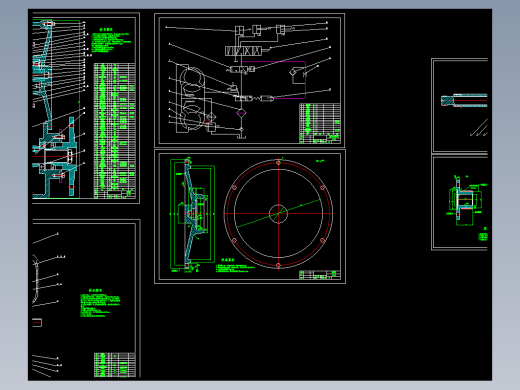Image resolution: width=520 pixels, height=390 pixels.
Task: Click the large circular flange front view
Action: pos(278,213)
